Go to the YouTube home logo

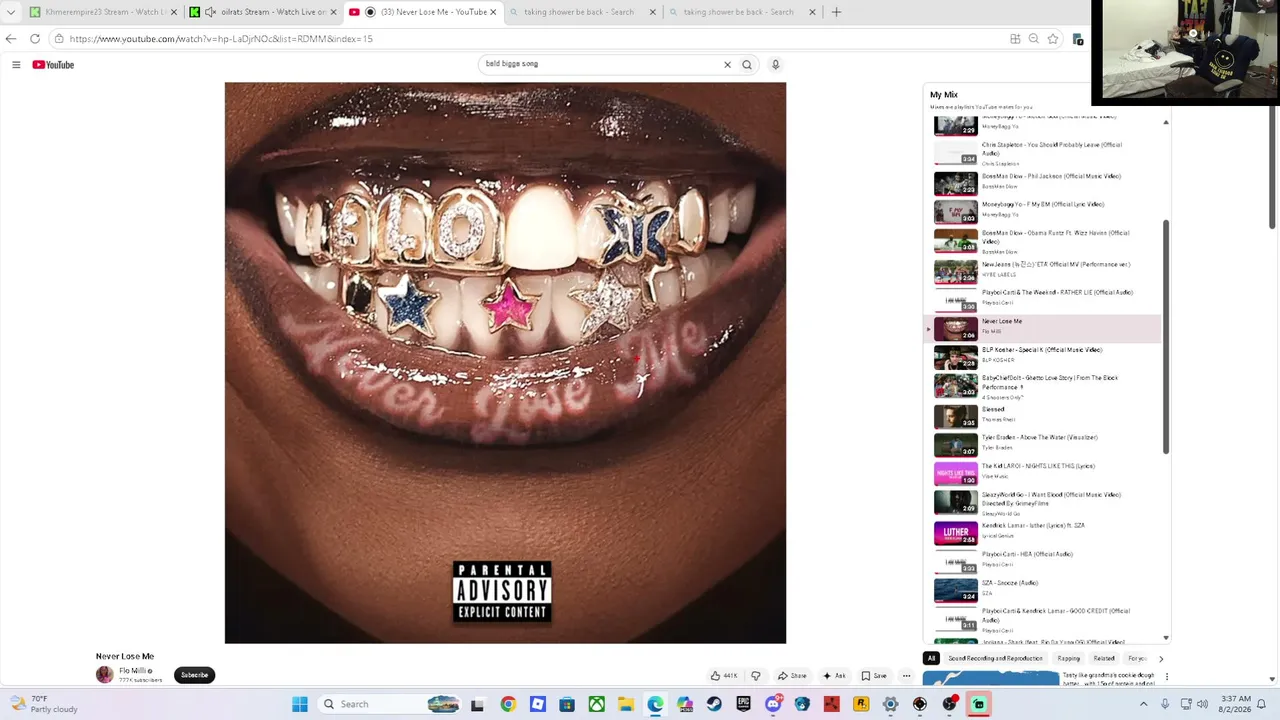(53, 65)
